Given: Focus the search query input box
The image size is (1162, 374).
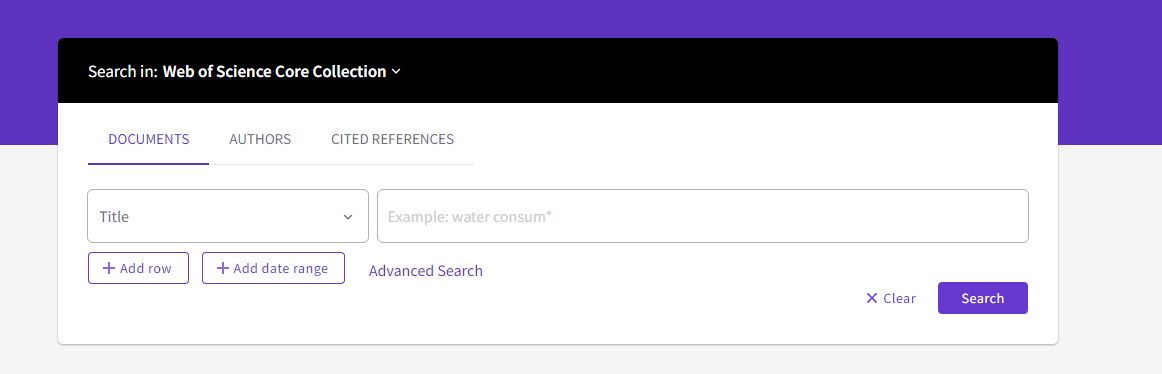Looking at the screenshot, I should 703,216.
